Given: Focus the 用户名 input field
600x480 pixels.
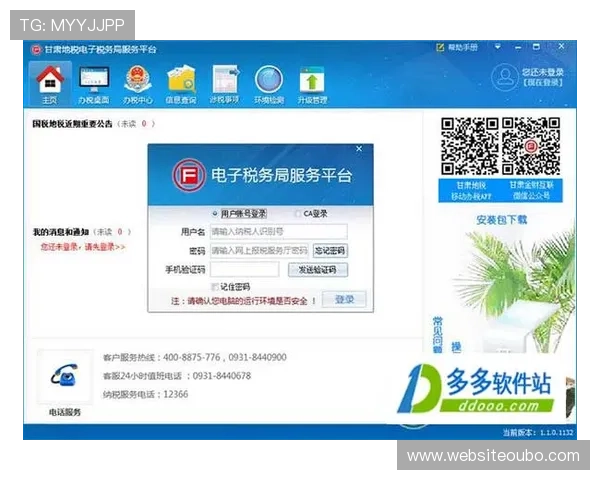Looking at the screenshot, I should (x=279, y=232).
